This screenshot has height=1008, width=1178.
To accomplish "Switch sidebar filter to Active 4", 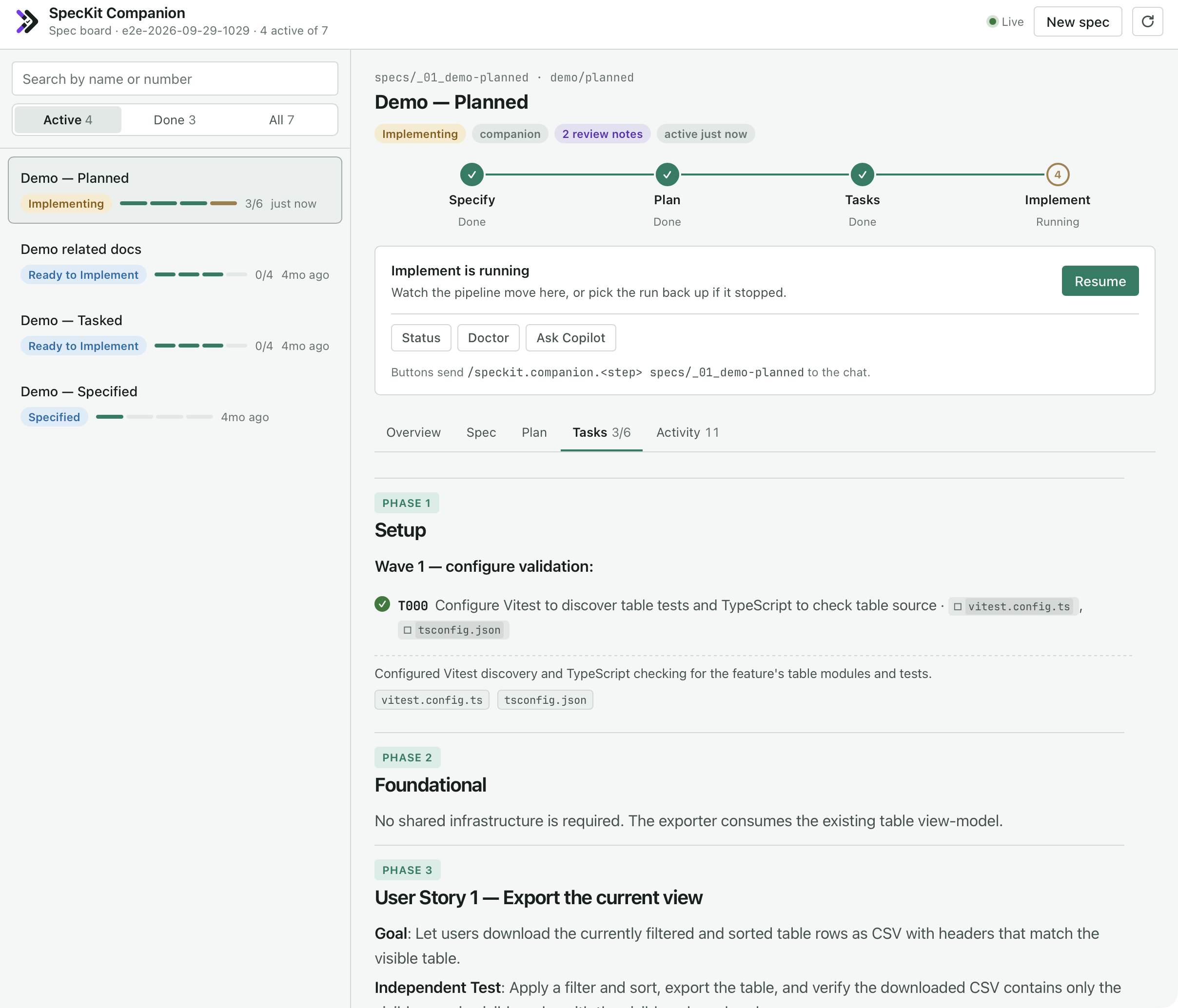I will coord(68,120).
